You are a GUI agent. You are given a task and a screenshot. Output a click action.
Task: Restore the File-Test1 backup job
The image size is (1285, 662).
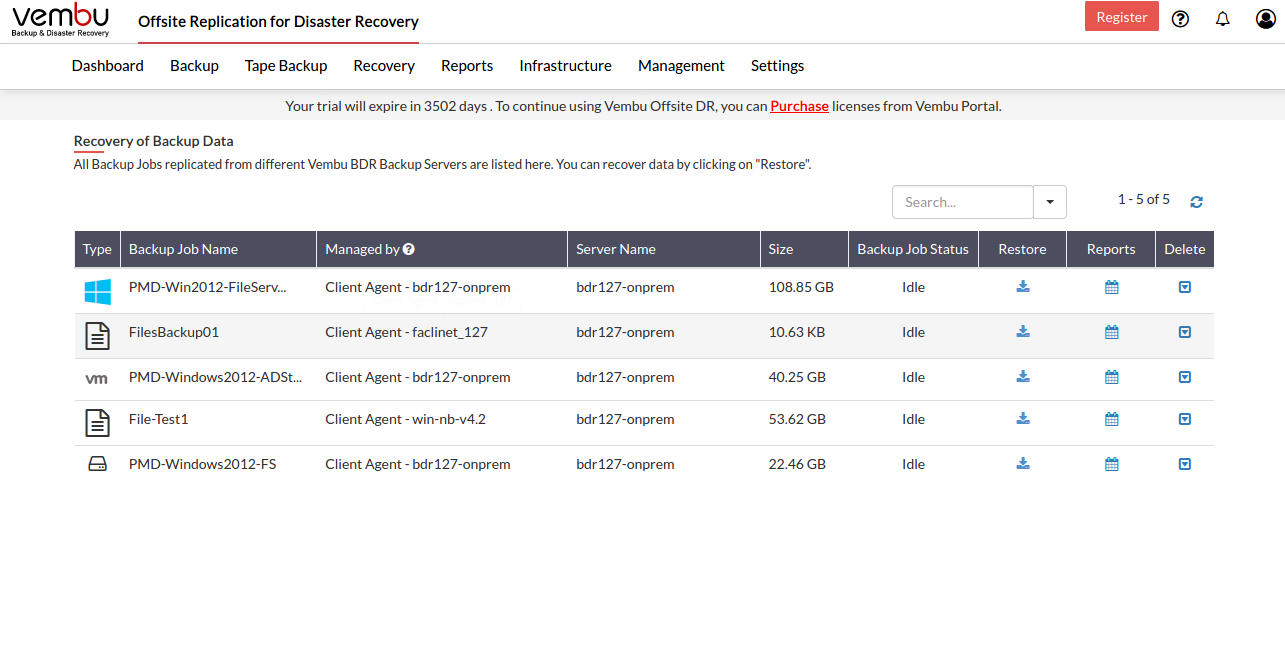coord(1023,419)
